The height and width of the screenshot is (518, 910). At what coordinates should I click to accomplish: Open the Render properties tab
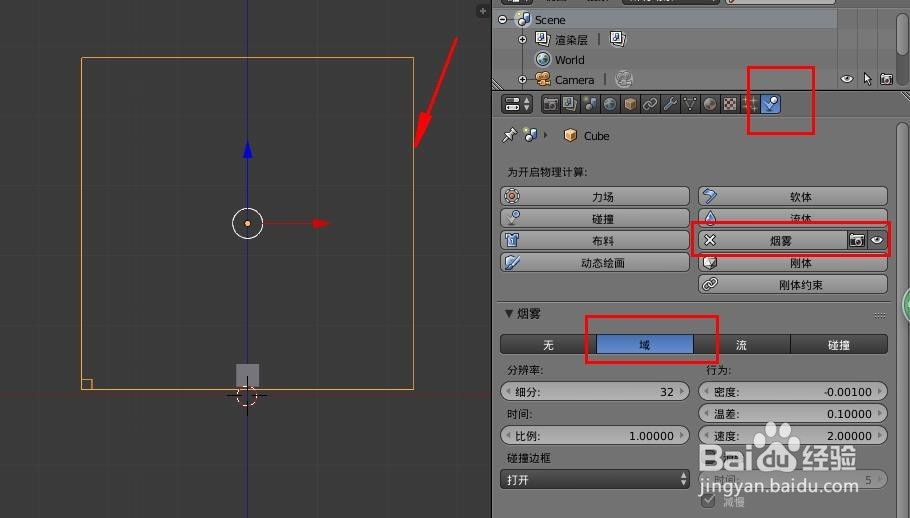click(550, 104)
